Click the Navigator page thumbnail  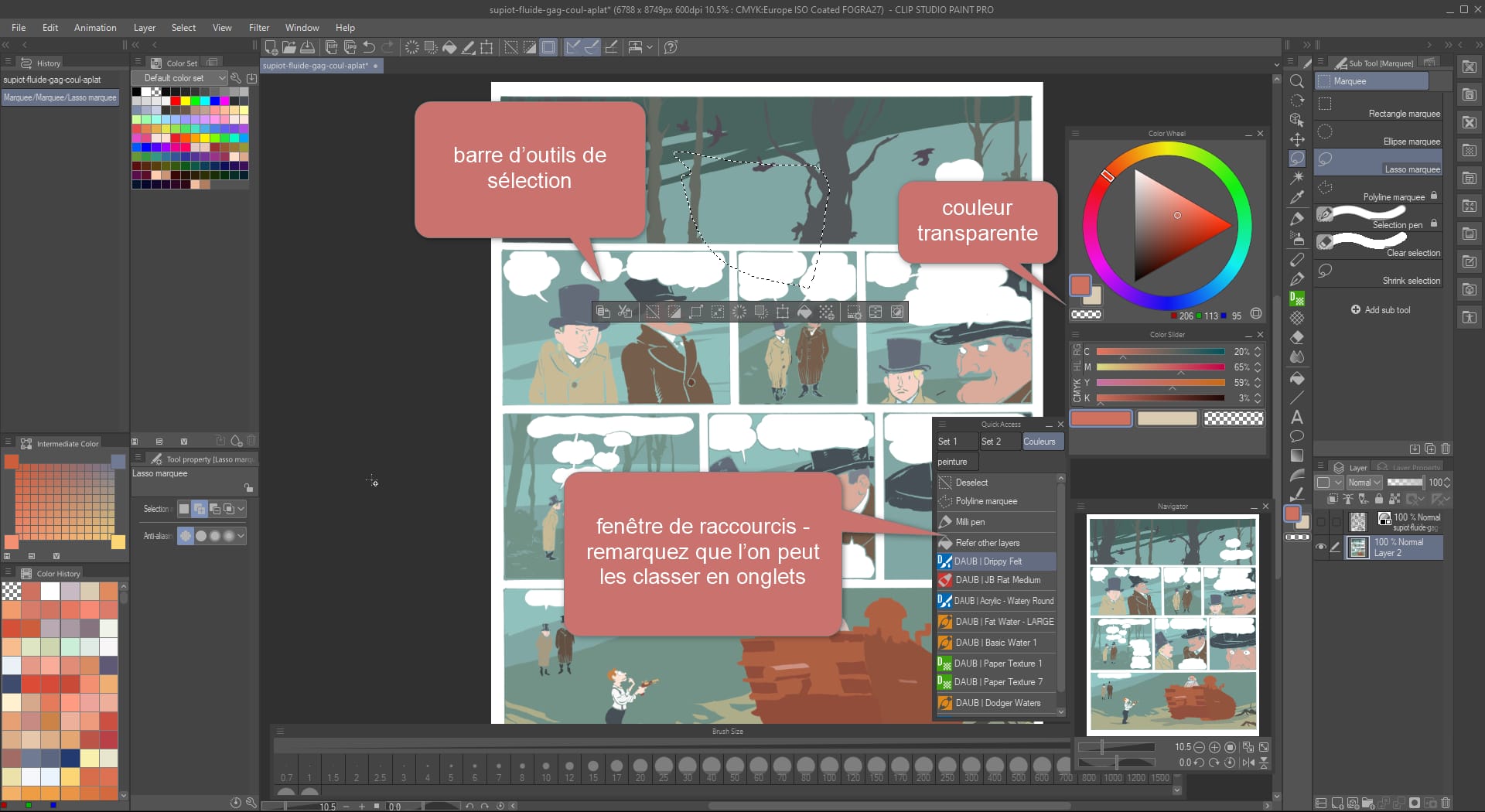[x=1173, y=625]
